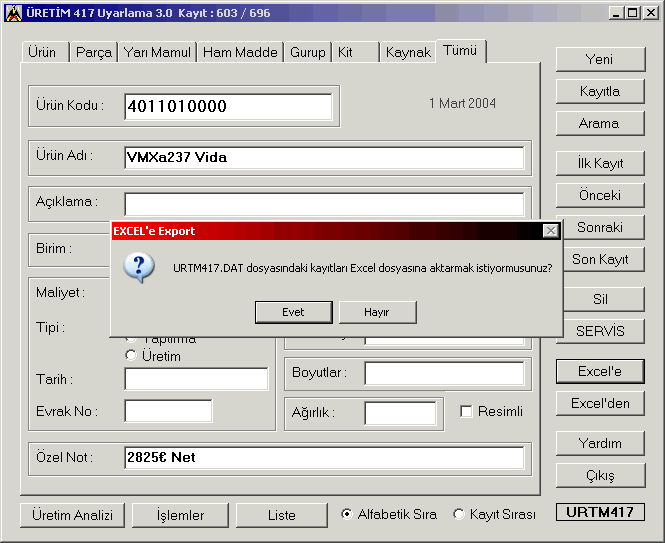
Task: Click the Yardım button
Action: [x=600, y=443]
